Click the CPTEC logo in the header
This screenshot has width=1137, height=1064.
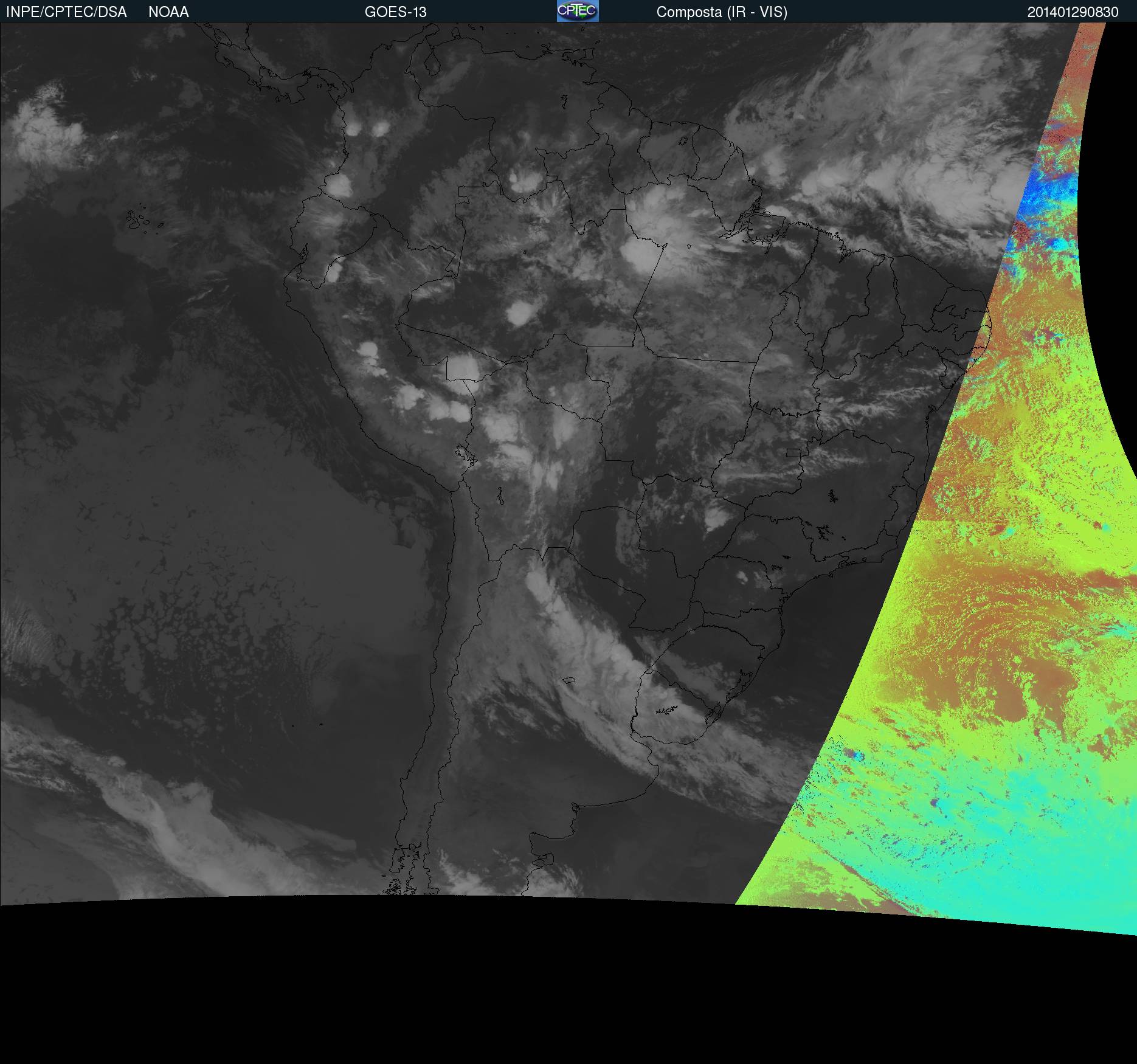click(578, 11)
